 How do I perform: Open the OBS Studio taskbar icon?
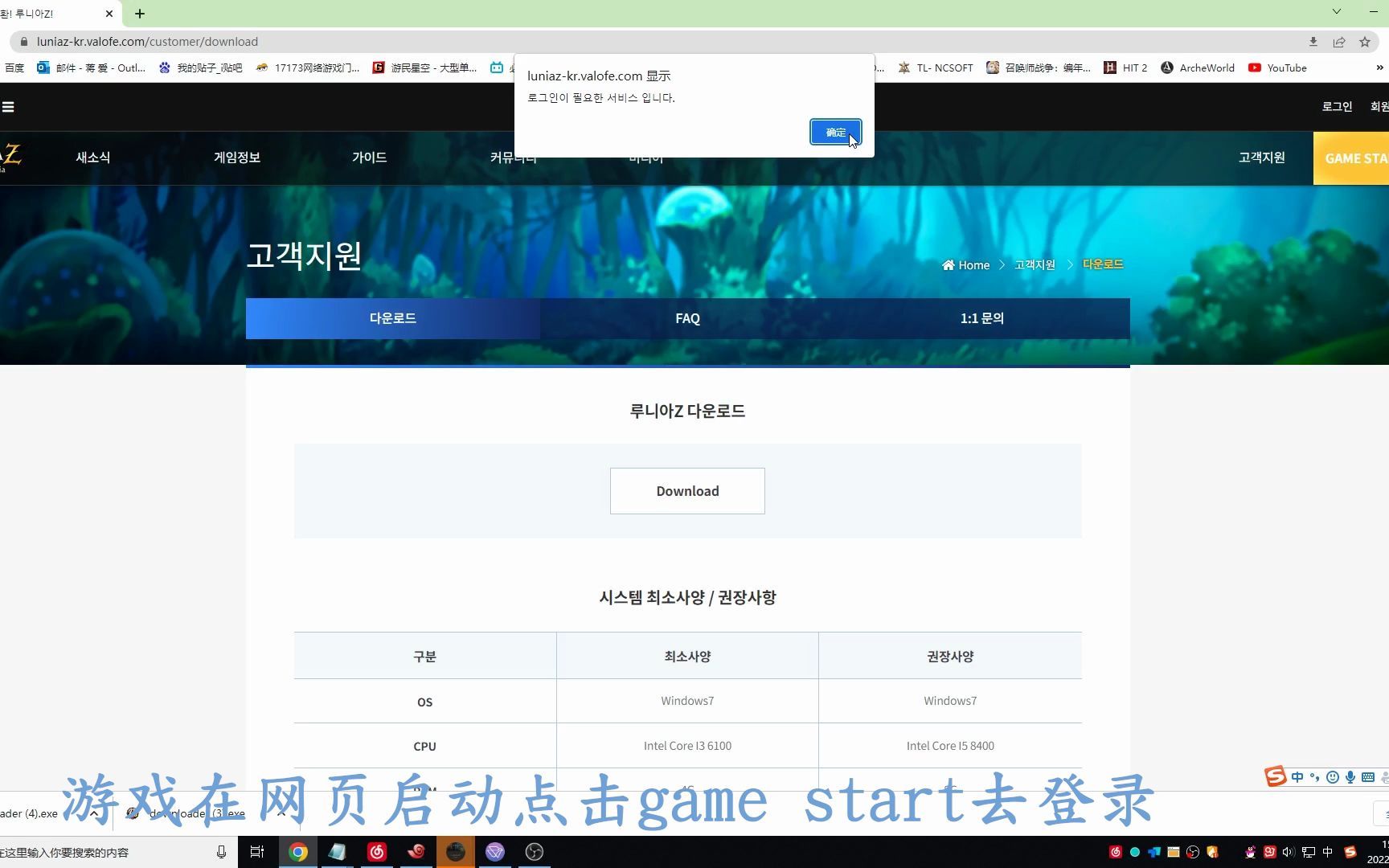pyautogui.click(x=534, y=852)
